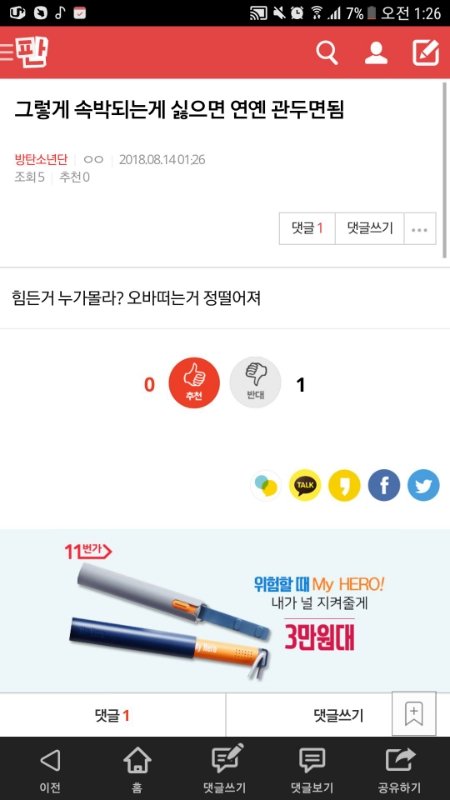
Task: Open the 댓글 1 tab at bottom
Action: tap(113, 715)
